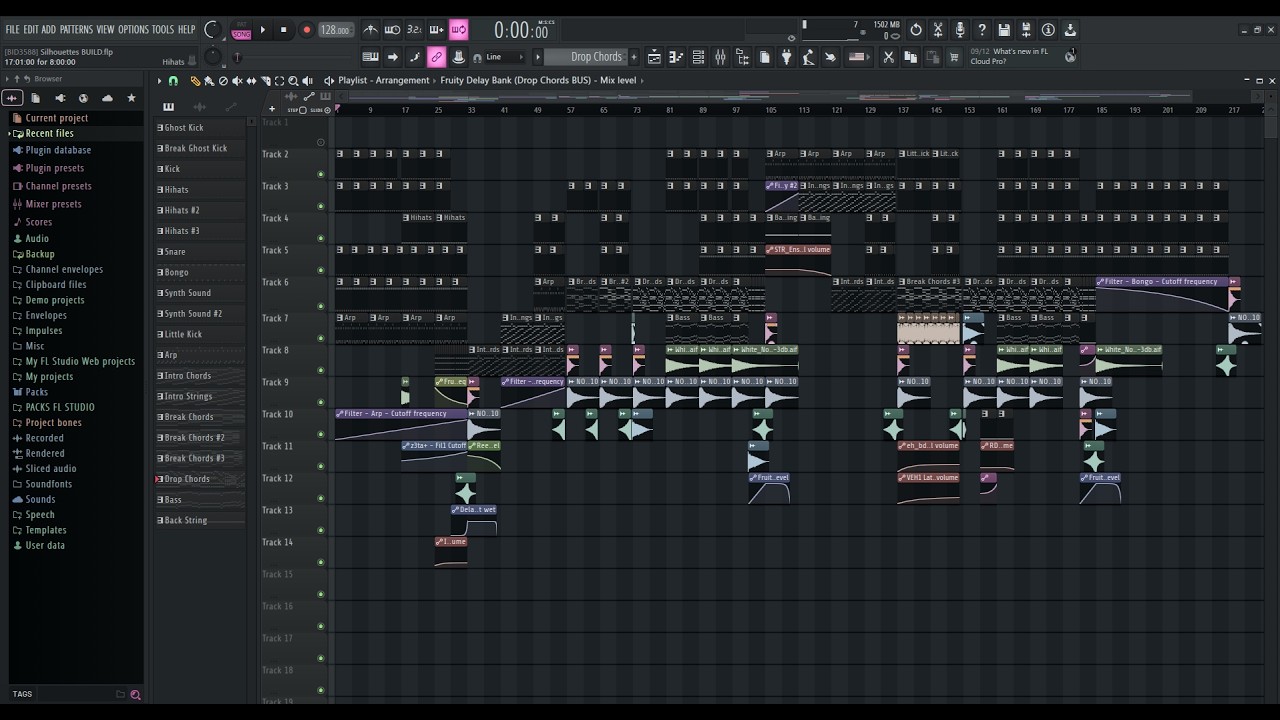The image size is (1280, 720).
Task: Click the Cut scissors toolbar icon
Action: tap(888, 57)
